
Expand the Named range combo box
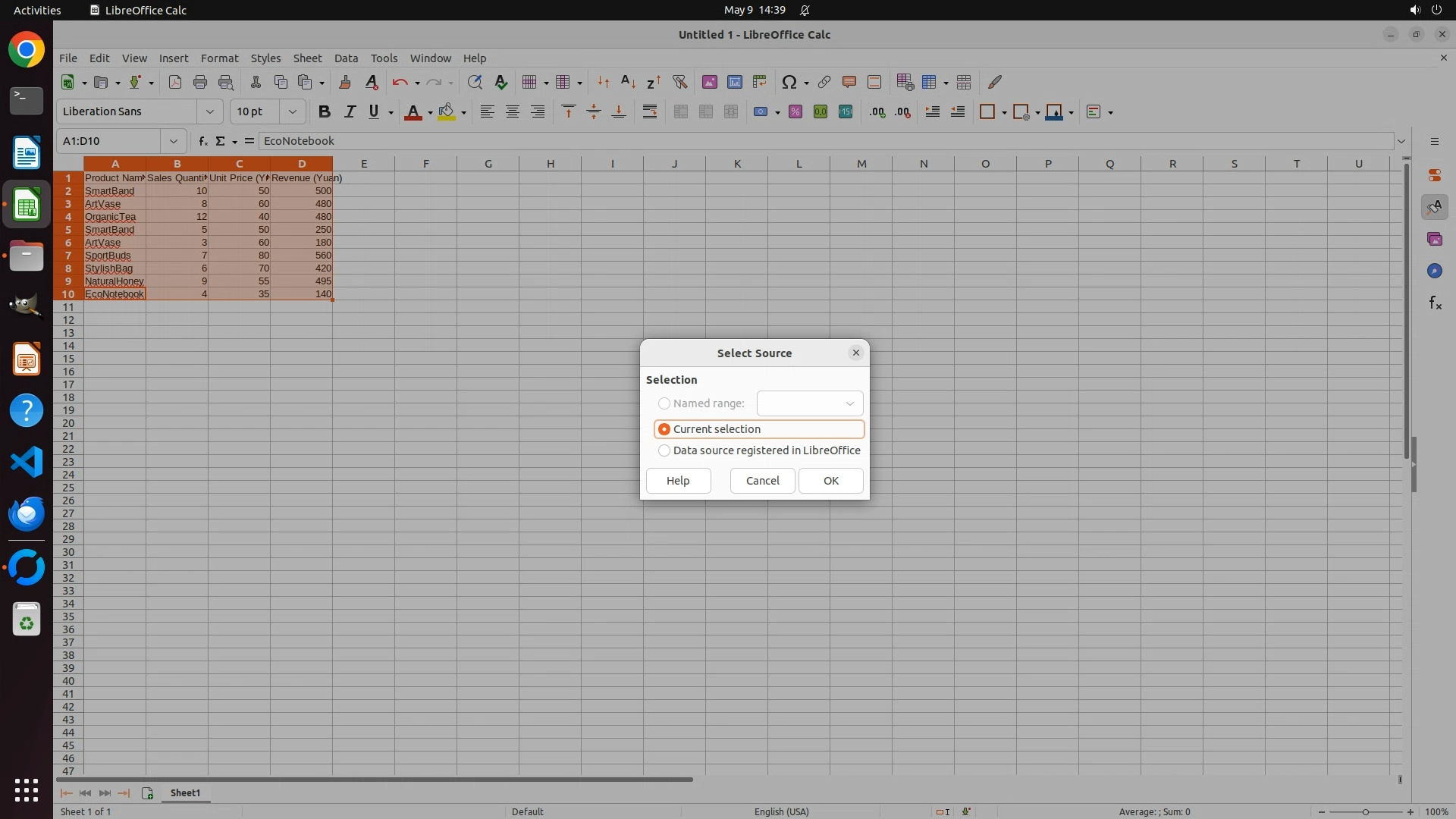849,403
